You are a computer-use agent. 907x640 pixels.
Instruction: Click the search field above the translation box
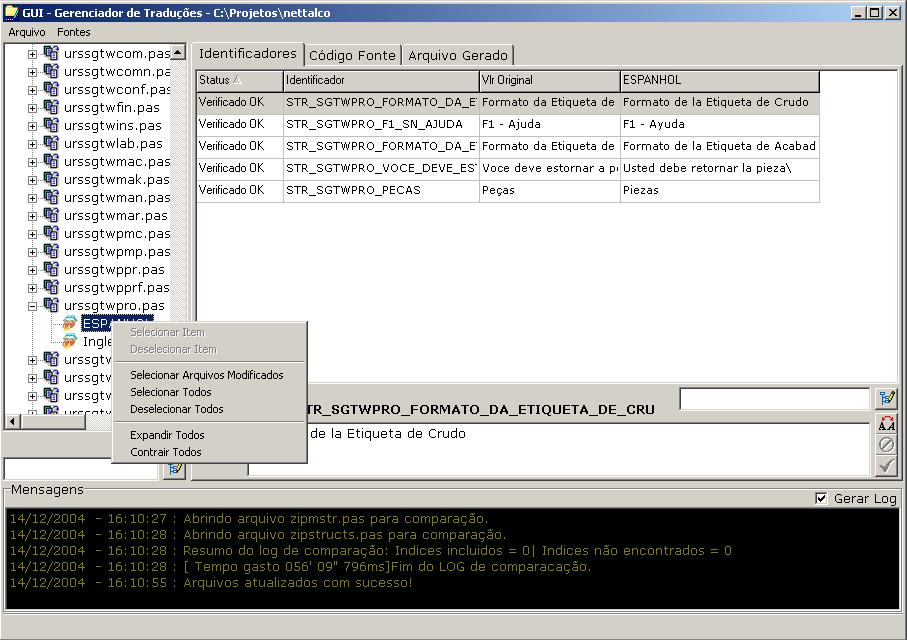tap(775, 399)
